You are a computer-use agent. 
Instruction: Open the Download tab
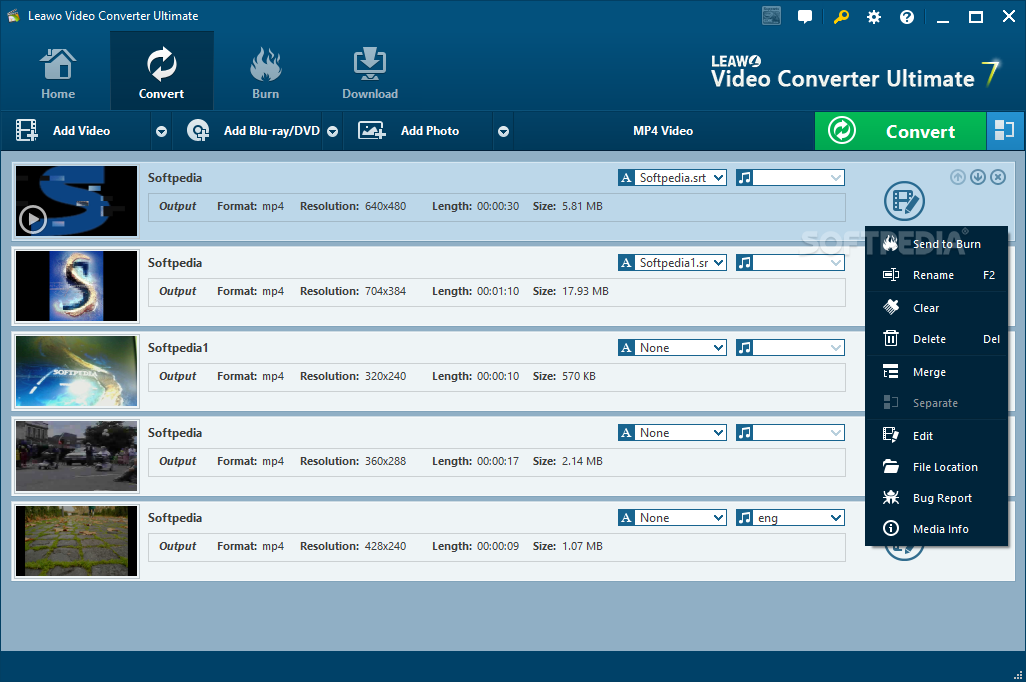(x=370, y=73)
